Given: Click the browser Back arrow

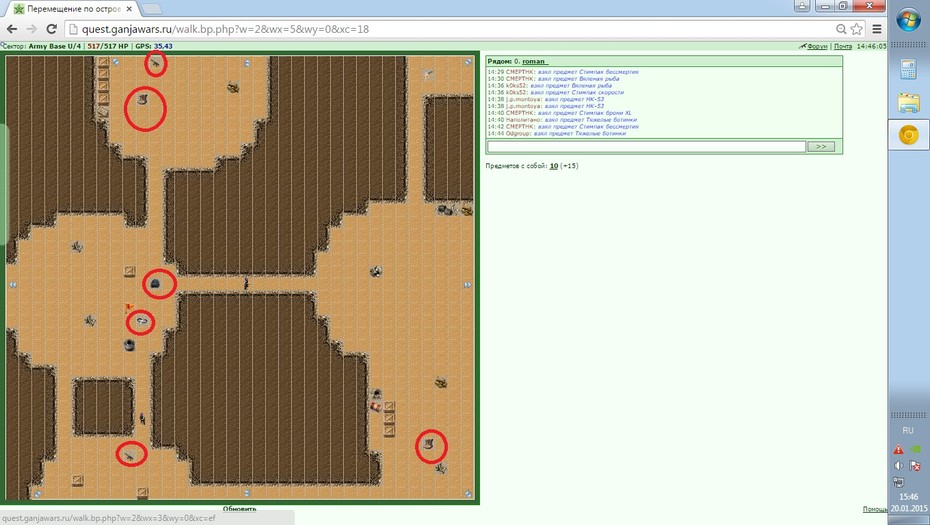Looking at the screenshot, I should (12, 29).
